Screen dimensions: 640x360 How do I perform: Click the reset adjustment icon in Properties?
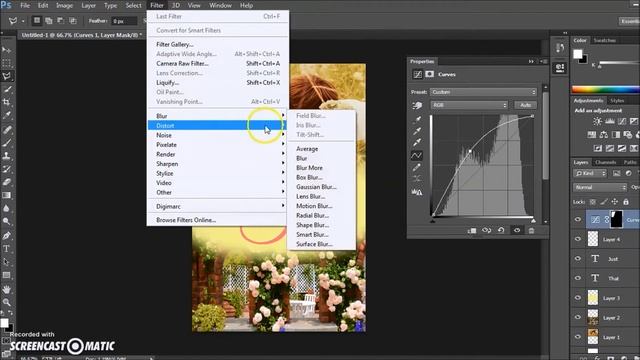click(501, 231)
